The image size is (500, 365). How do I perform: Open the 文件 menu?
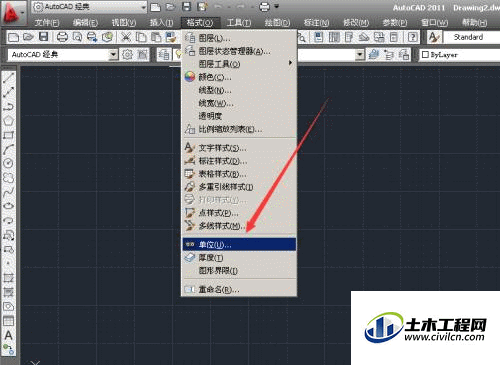tap(47, 23)
